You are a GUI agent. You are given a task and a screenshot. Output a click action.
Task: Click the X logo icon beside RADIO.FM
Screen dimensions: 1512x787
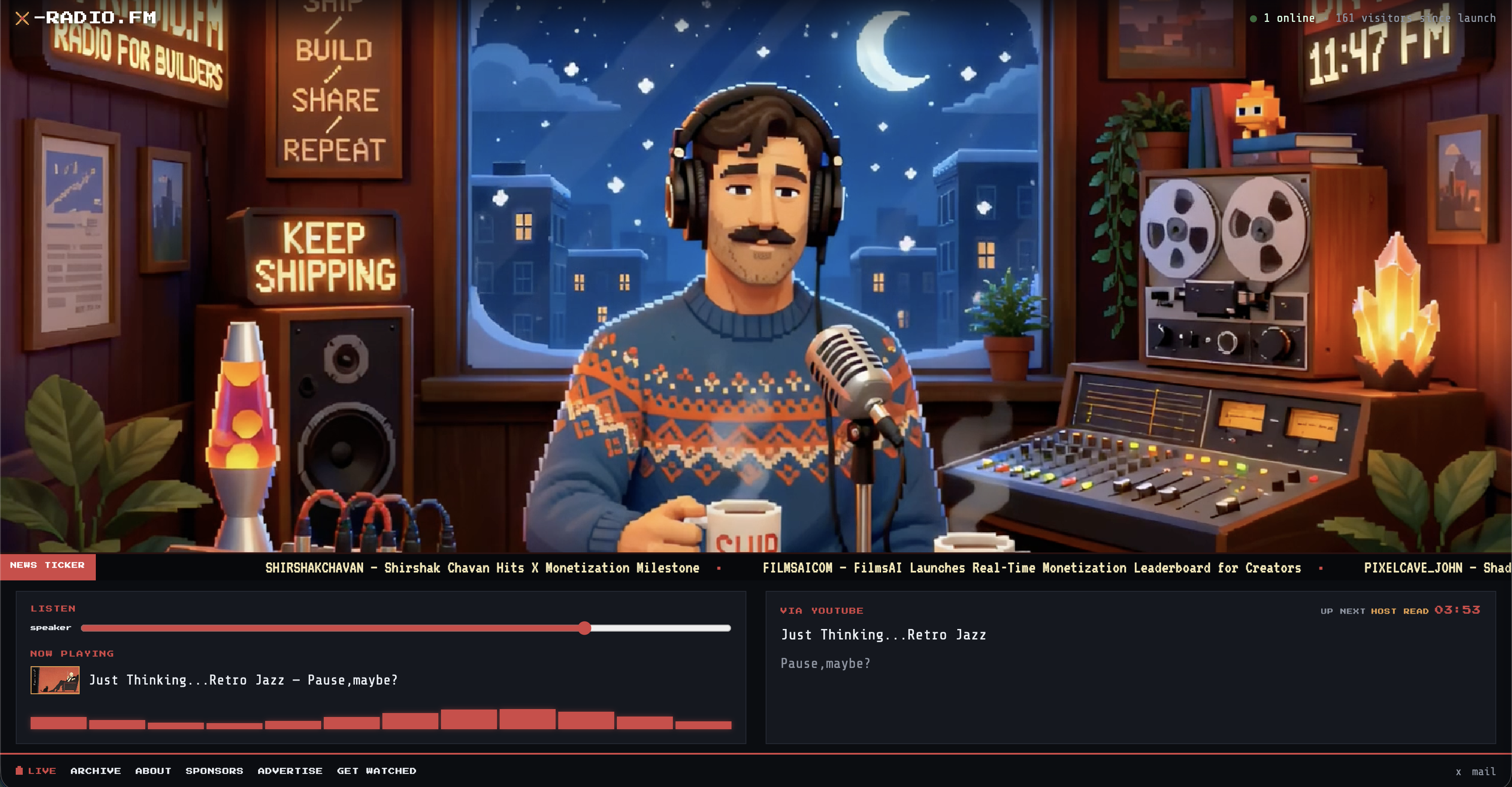tap(22, 18)
